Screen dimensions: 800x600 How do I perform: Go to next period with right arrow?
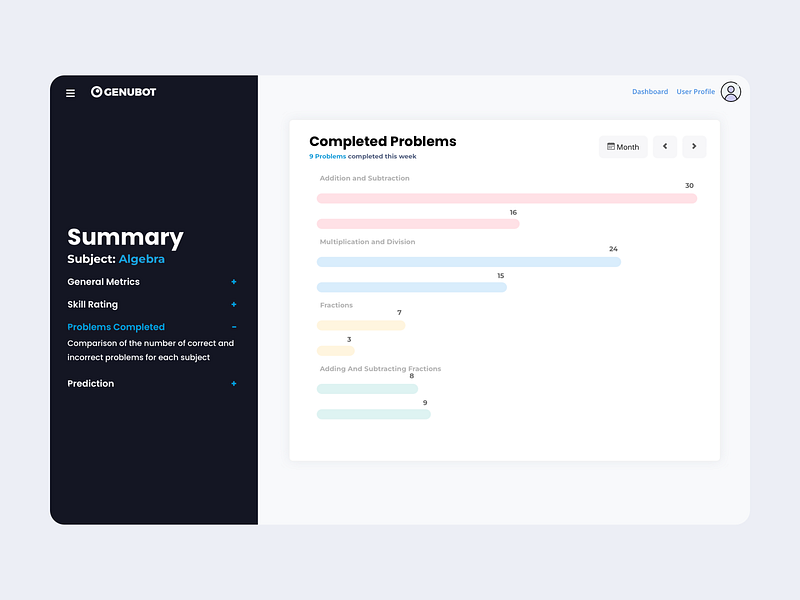pyautogui.click(x=694, y=146)
